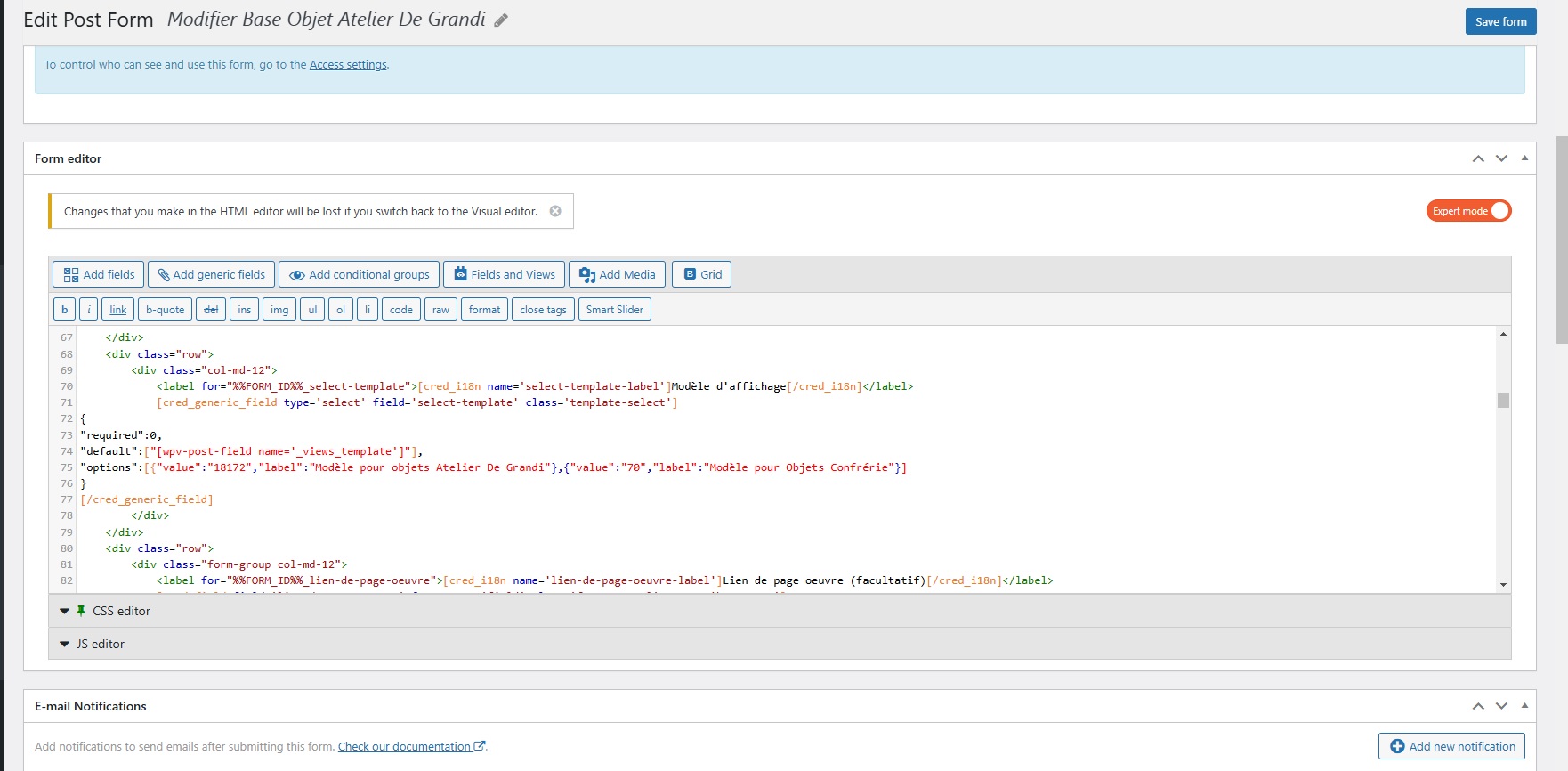Click line 74 default views_template code
Screen dimensions: 1568x771
pyautogui.click(x=252, y=451)
